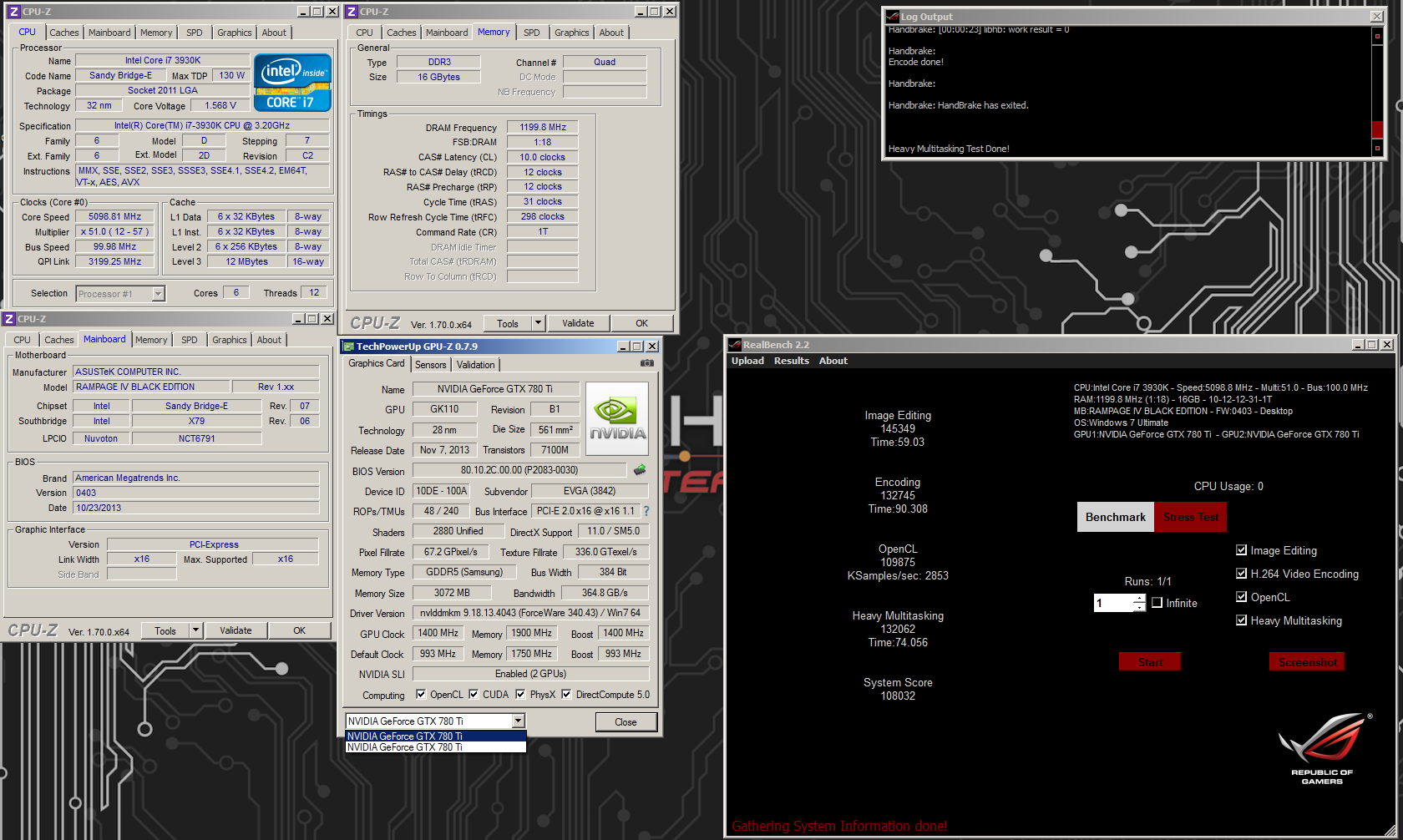Viewport: 1403px width, 840px height.
Task: Uncheck Heavy Multitasking test checkbox
Action: coord(1241,620)
